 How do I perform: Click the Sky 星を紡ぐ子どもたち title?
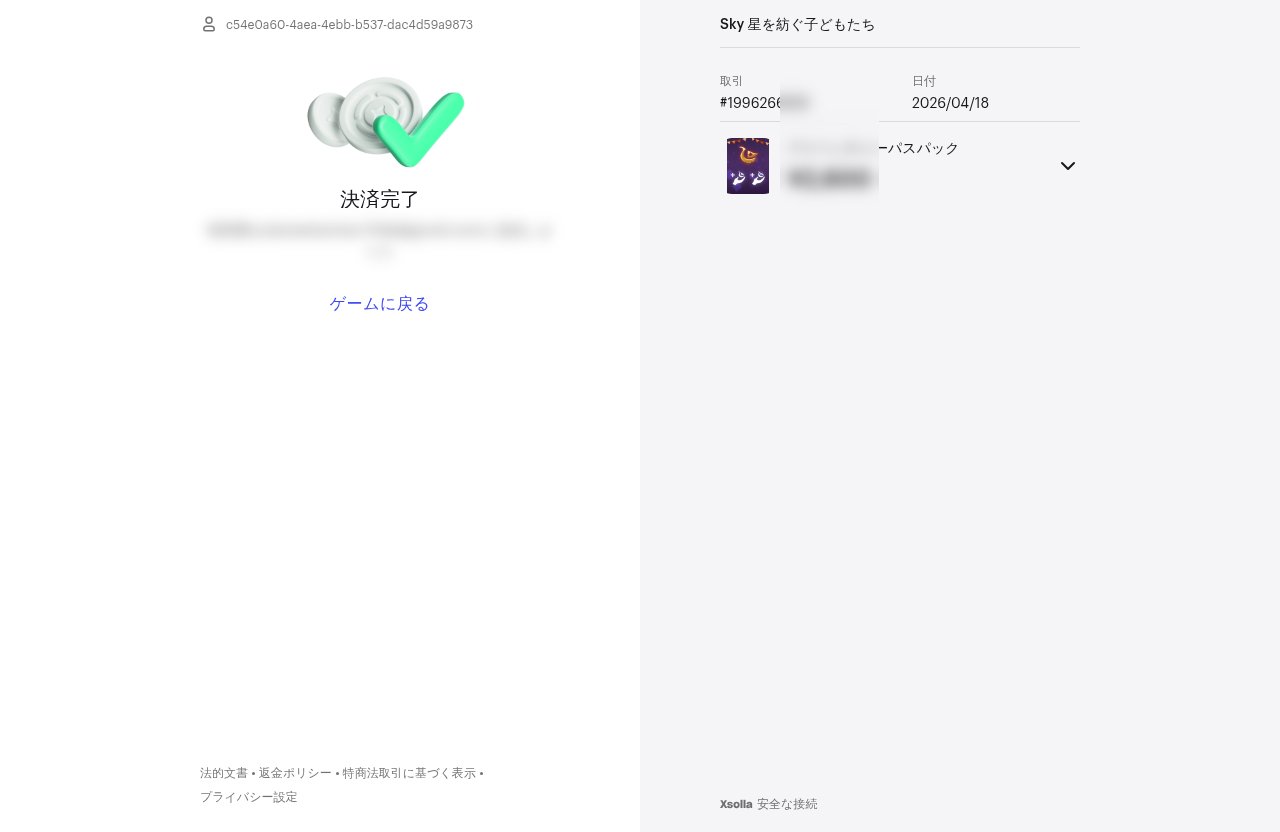(x=798, y=24)
